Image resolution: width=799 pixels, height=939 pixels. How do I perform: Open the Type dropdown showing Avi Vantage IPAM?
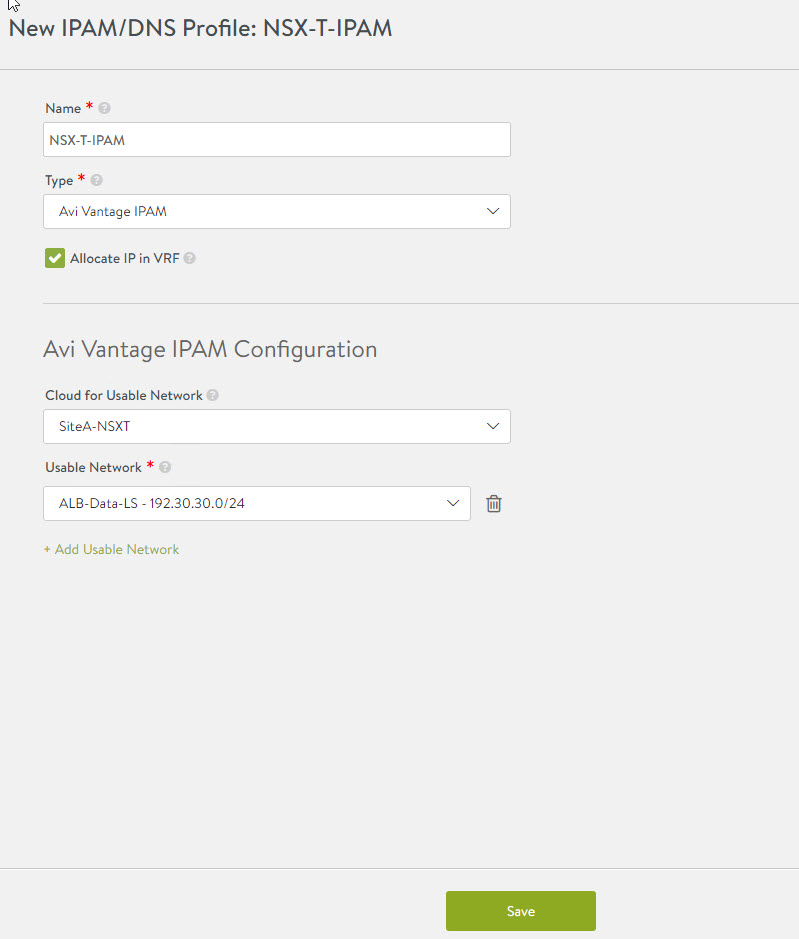tap(260, 211)
